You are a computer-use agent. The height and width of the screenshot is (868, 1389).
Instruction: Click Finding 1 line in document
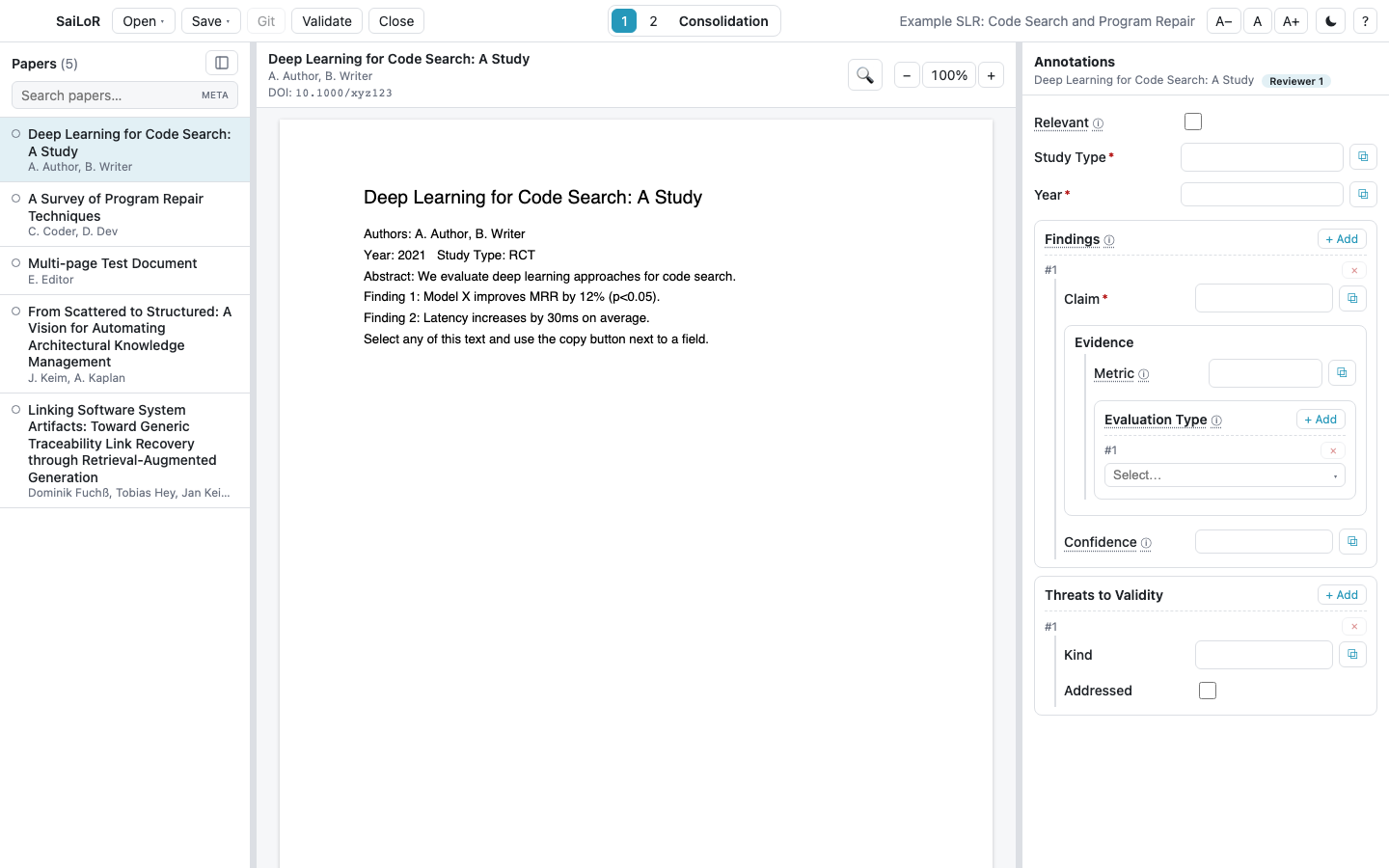(512, 297)
